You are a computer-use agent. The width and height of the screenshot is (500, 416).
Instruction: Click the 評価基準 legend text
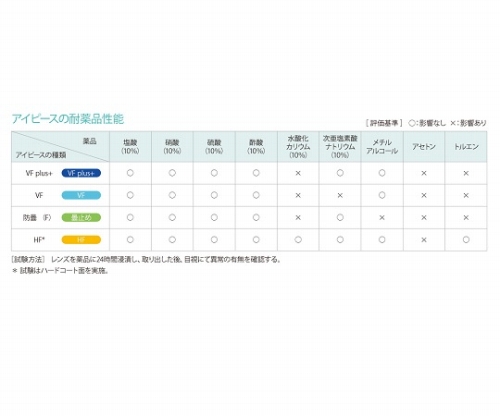[384, 123]
